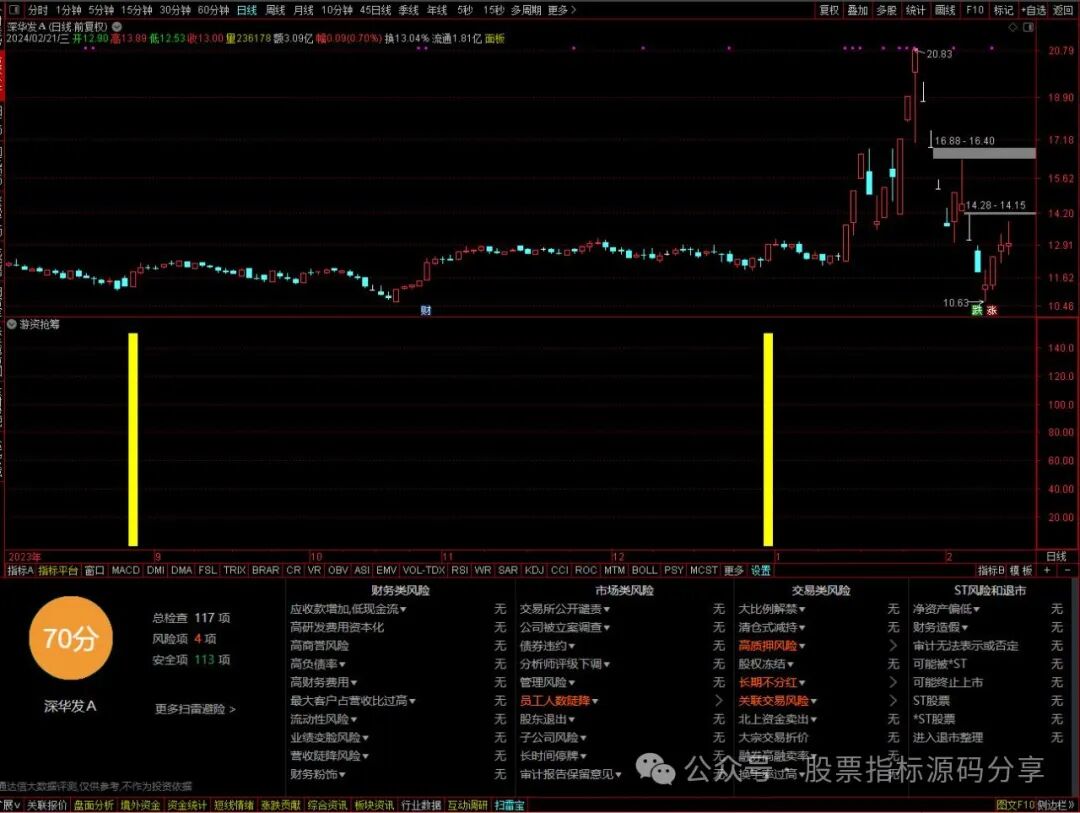The image size is (1080, 813).
Task: Open the 互动调研 tab
Action: (x=468, y=805)
